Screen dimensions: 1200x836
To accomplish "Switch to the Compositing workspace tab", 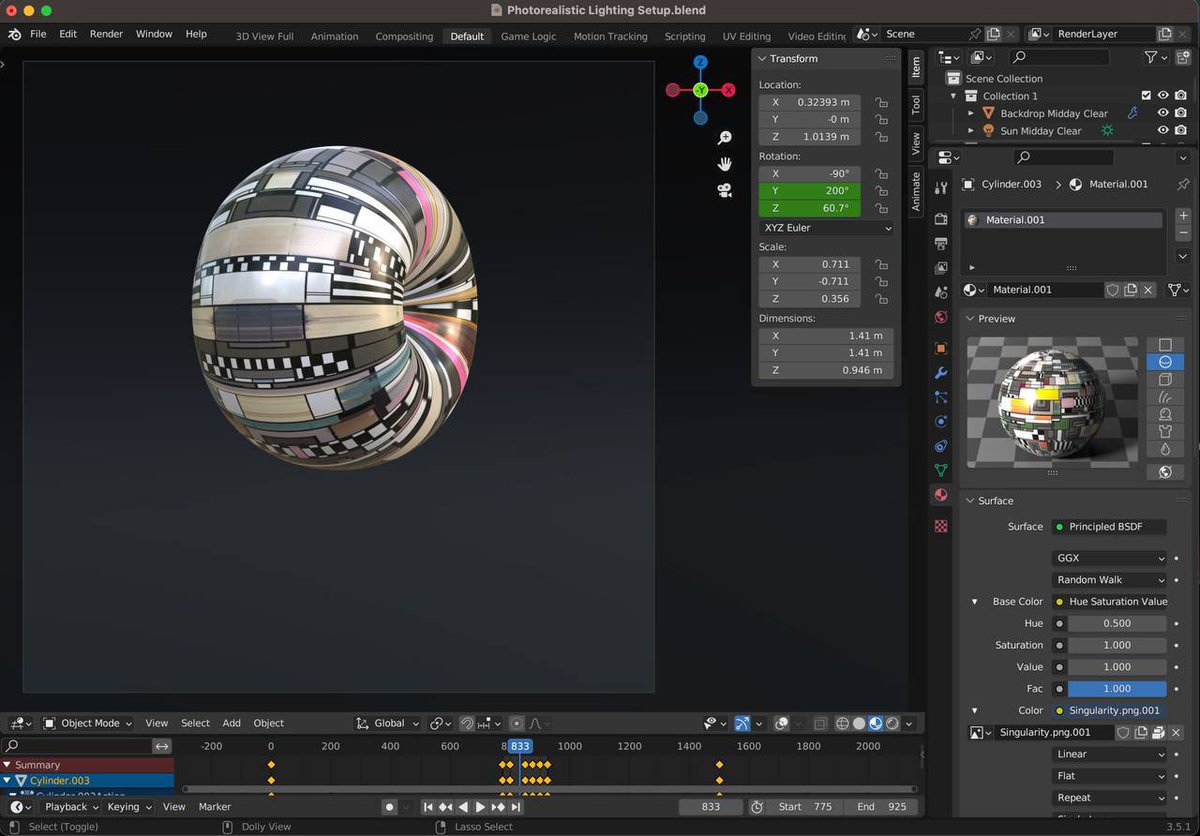I will point(404,36).
